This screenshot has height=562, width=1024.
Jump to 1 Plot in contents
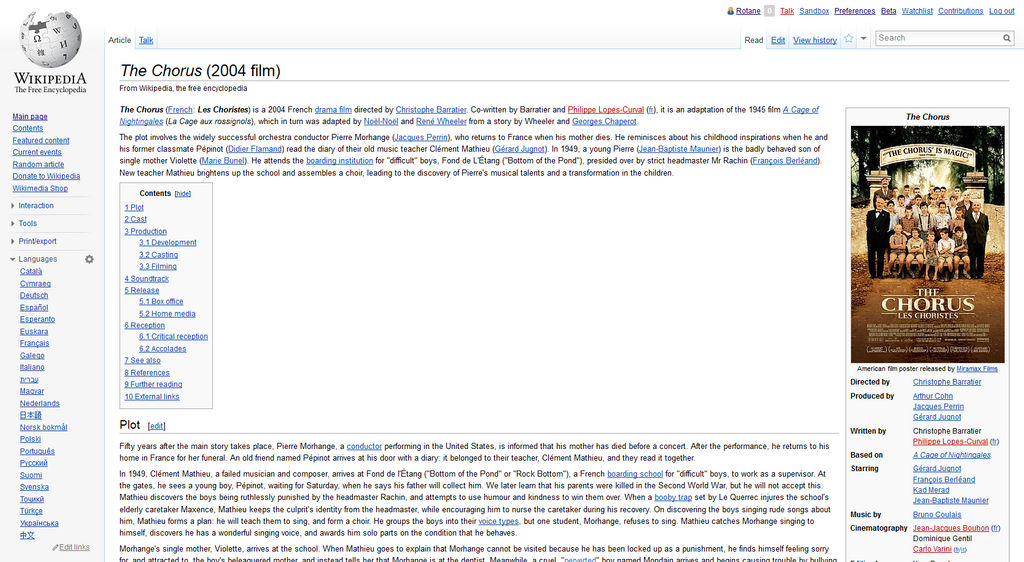(x=134, y=208)
